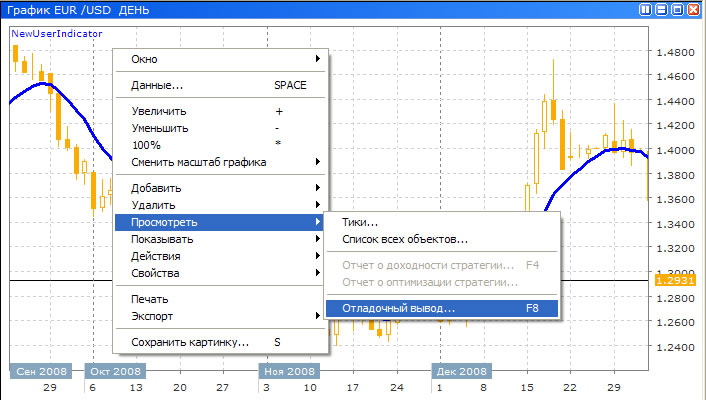Close the EUR/USD chart window
This screenshot has height=400, width=706.
tap(692, 9)
